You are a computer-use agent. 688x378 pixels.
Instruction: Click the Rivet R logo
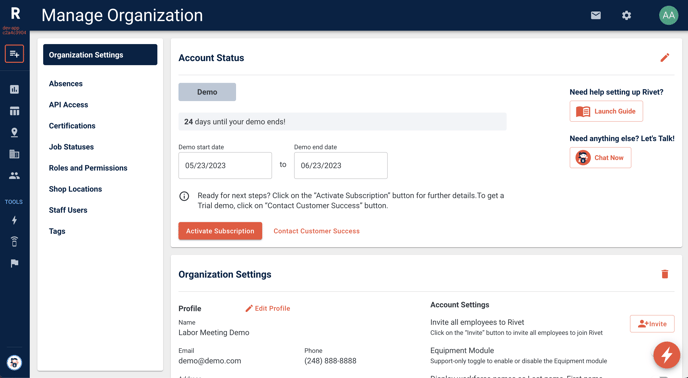pos(15,14)
